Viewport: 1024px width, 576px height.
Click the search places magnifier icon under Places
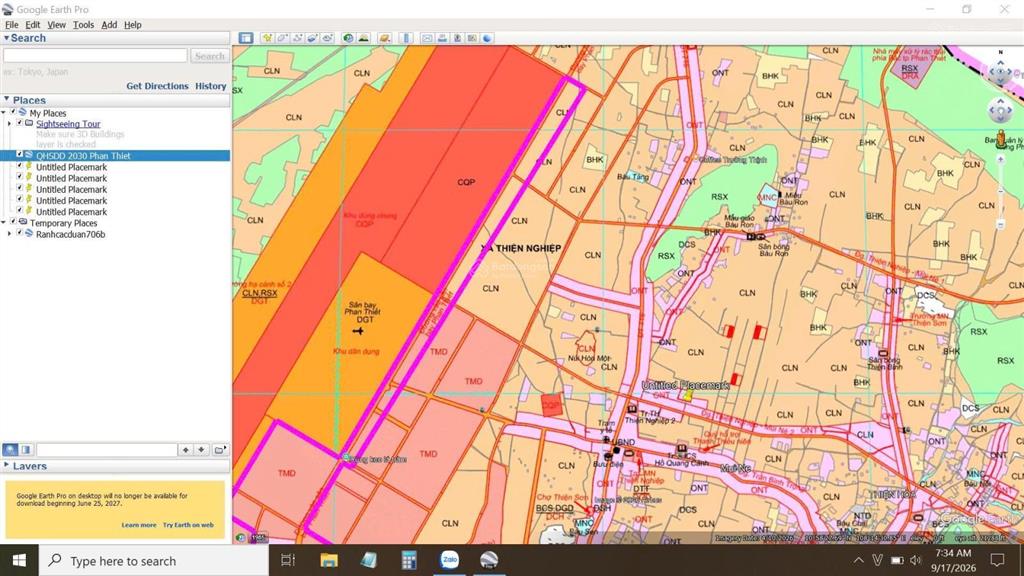click(x=10, y=449)
